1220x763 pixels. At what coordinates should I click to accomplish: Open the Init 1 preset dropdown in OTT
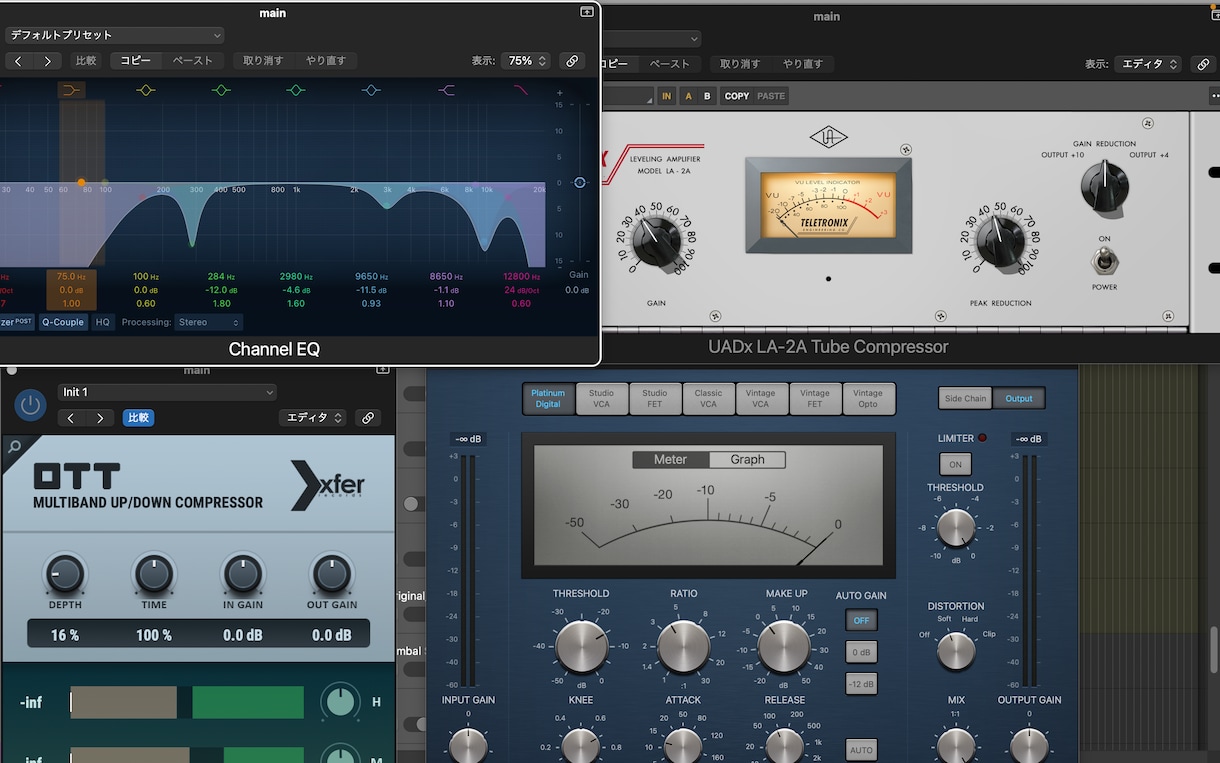point(166,392)
